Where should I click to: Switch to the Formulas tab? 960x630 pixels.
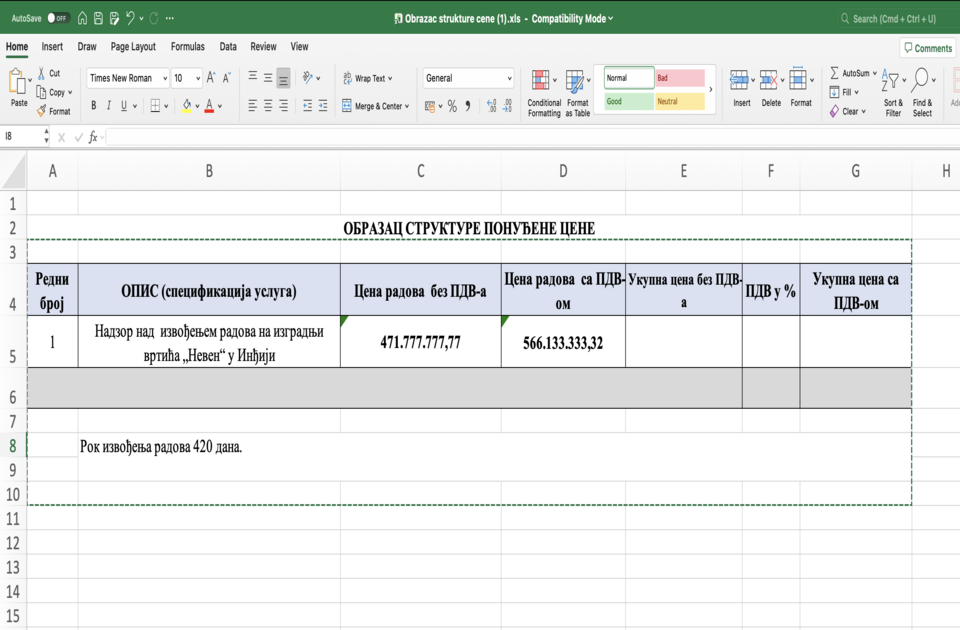point(187,46)
